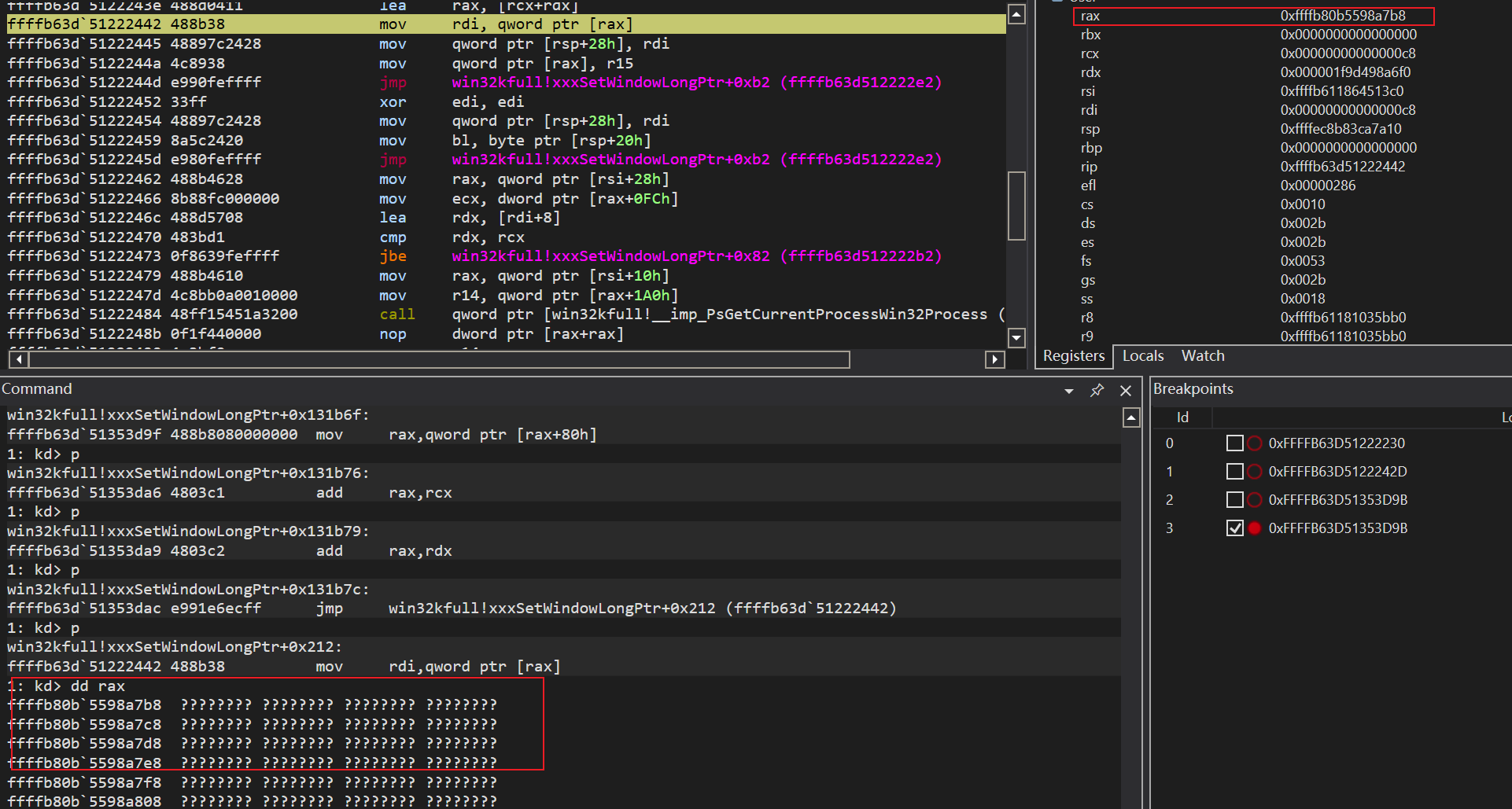Switch to the Registers tab
This screenshot has width=1512, height=809.
coord(1074,356)
